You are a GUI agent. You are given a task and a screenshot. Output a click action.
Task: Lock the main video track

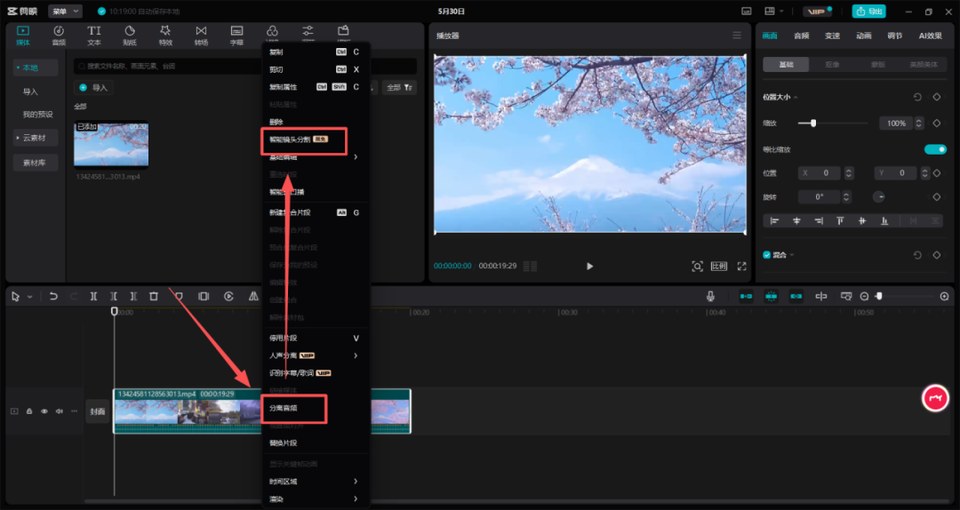click(29, 411)
